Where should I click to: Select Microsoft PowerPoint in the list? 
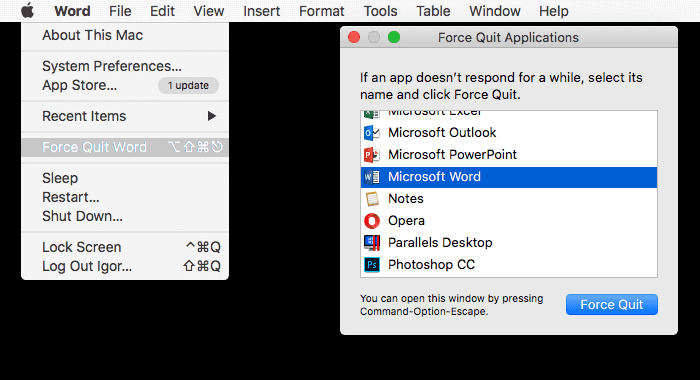(x=509, y=155)
